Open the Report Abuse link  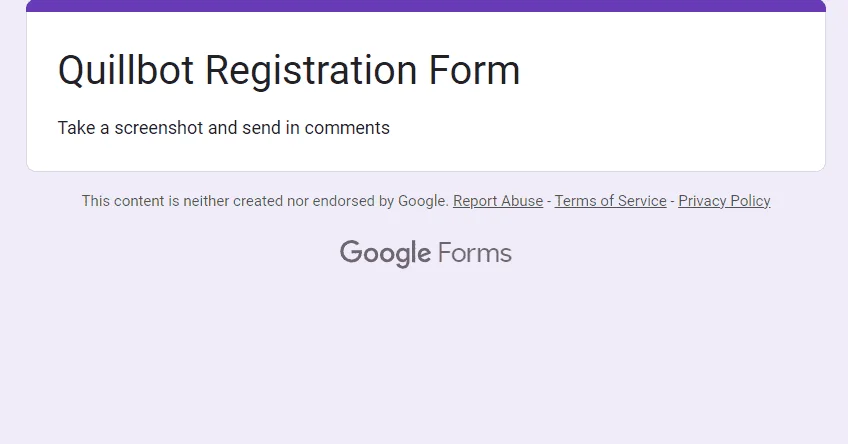[x=498, y=201]
